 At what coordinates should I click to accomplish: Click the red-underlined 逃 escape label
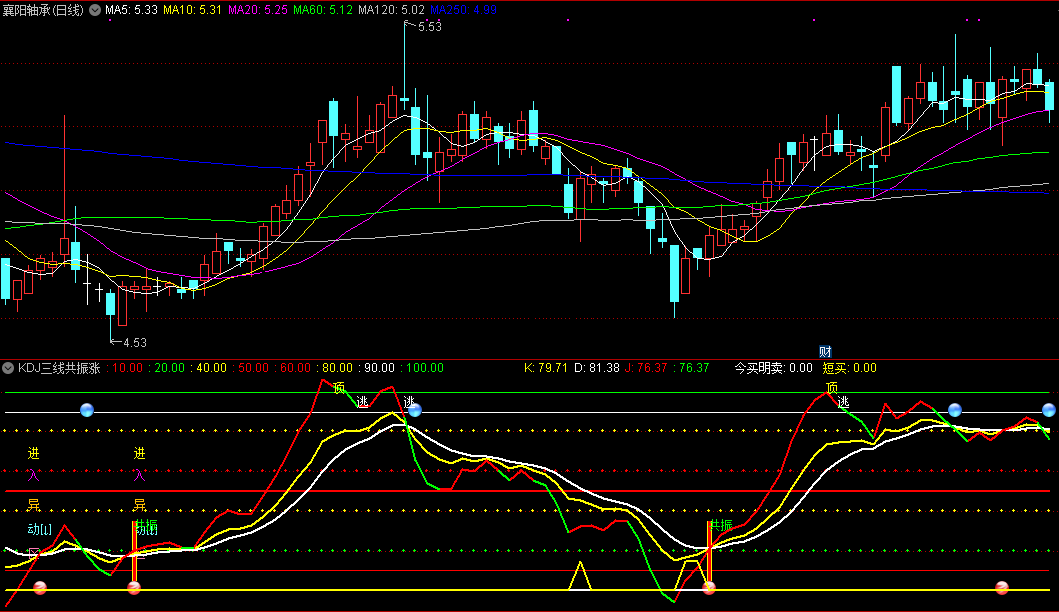pyautogui.click(x=363, y=402)
